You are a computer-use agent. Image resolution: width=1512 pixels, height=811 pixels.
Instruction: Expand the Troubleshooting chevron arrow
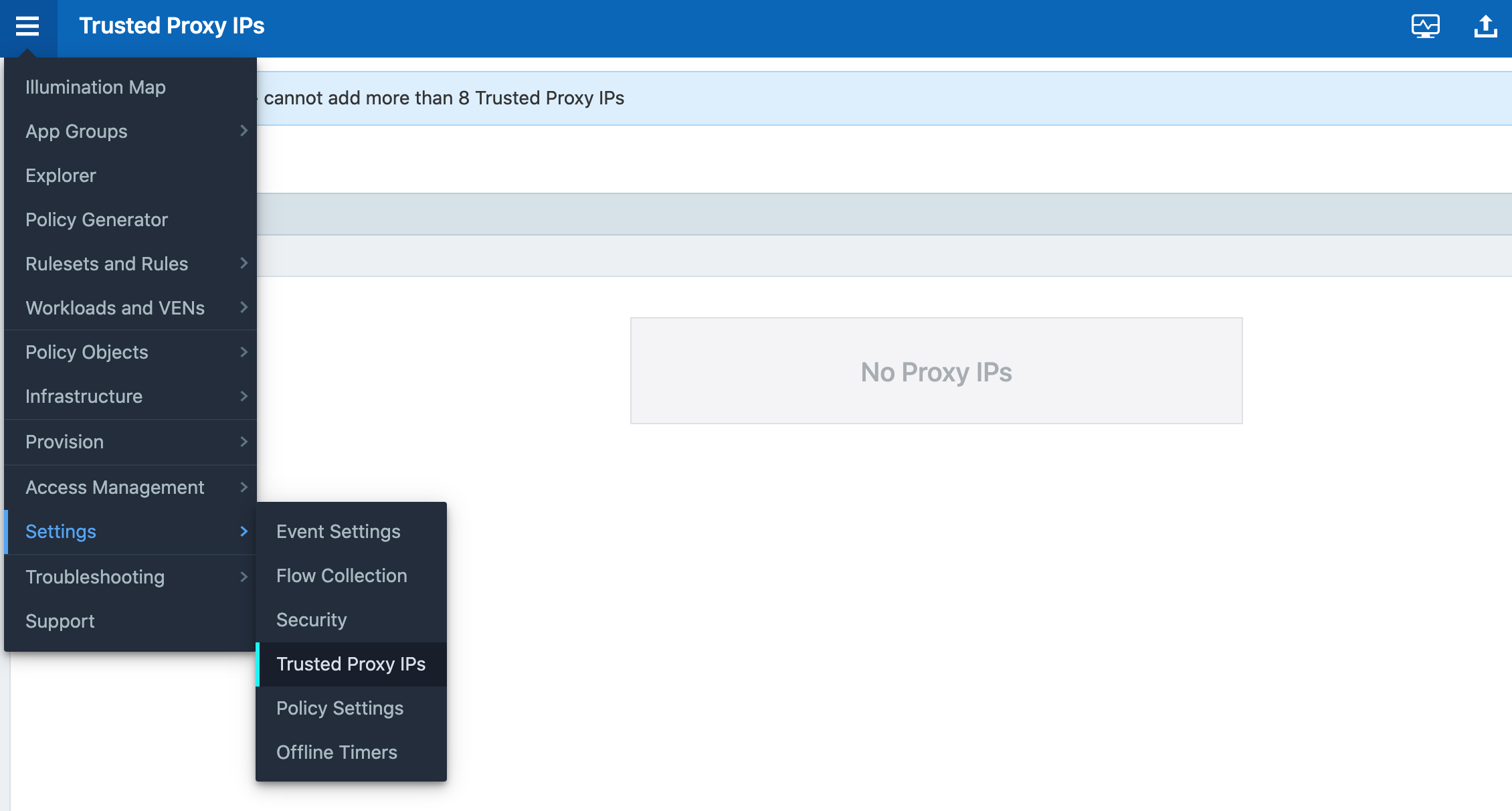pos(244,577)
